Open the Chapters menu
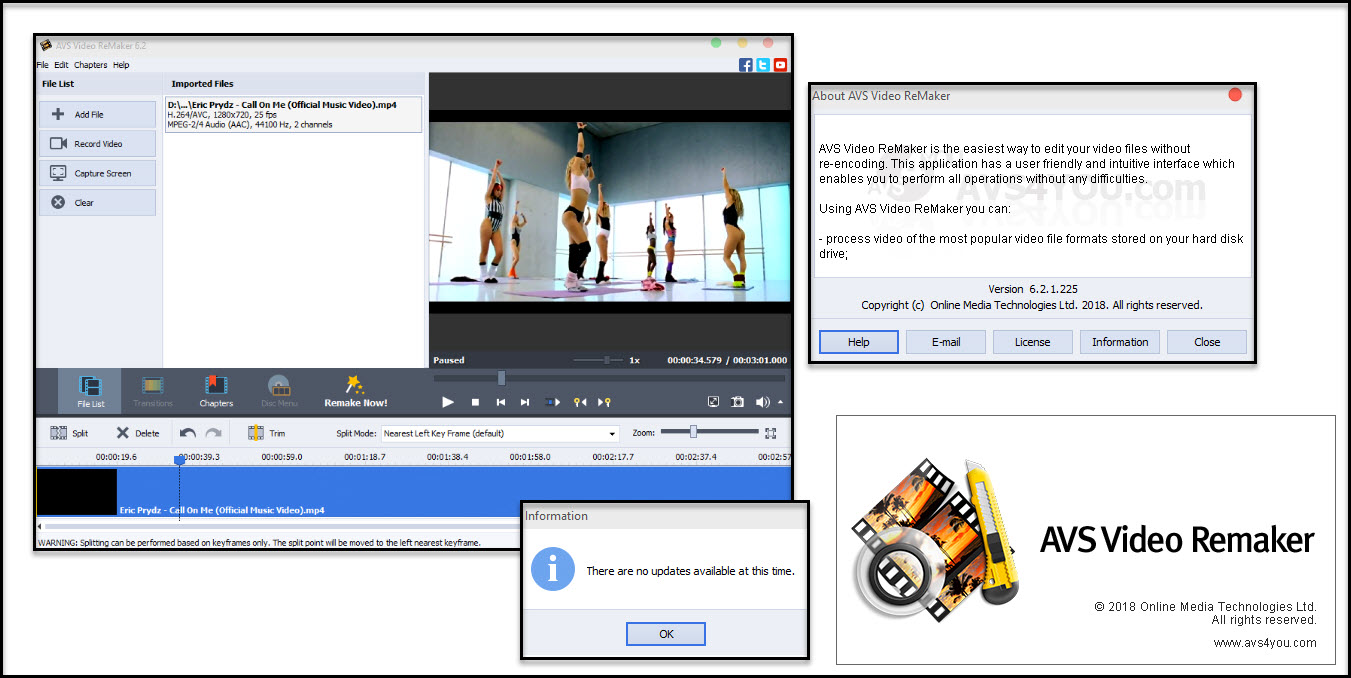 click(91, 65)
